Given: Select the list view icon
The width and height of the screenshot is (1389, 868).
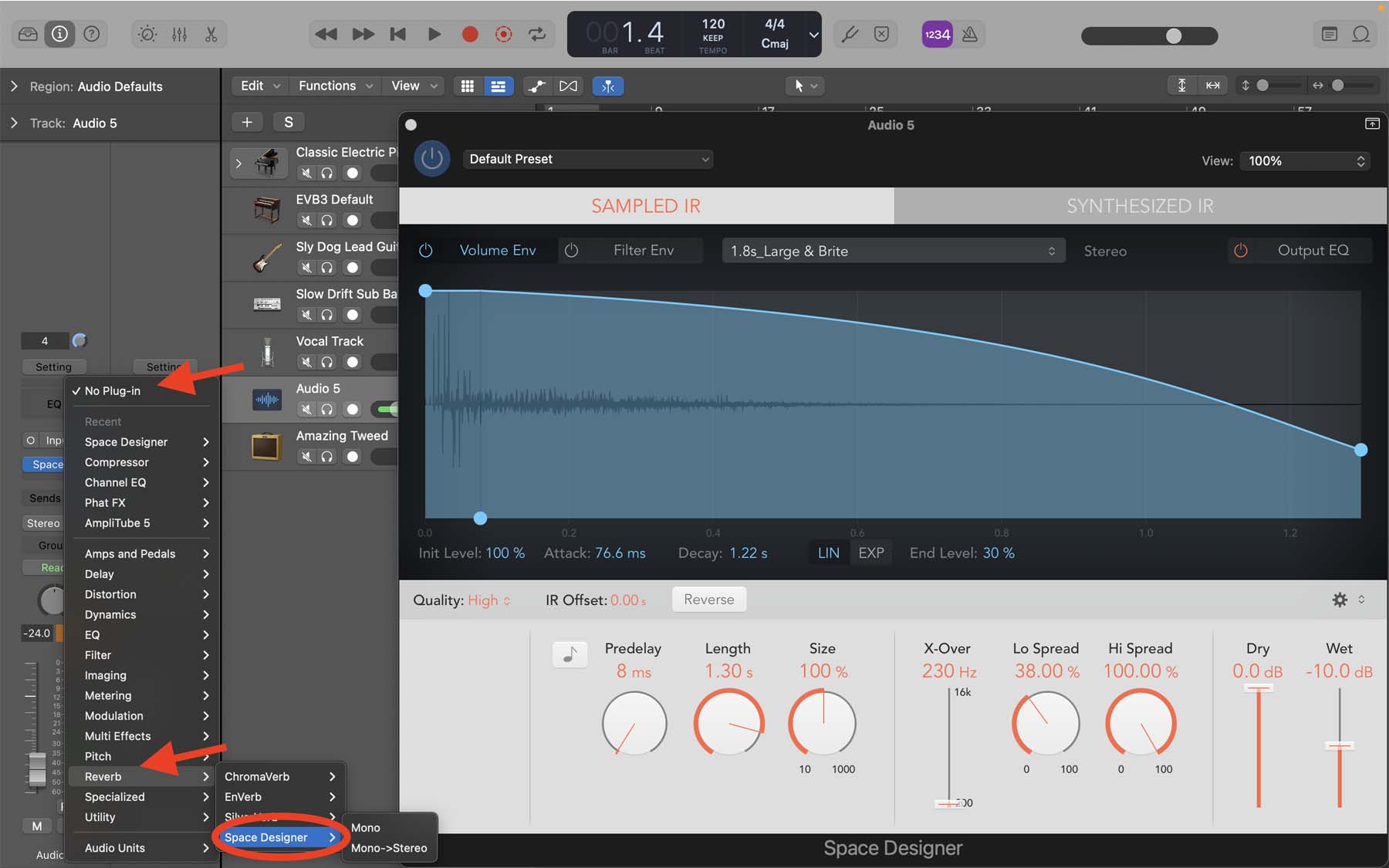Looking at the screenshot, I should [498, 86].
